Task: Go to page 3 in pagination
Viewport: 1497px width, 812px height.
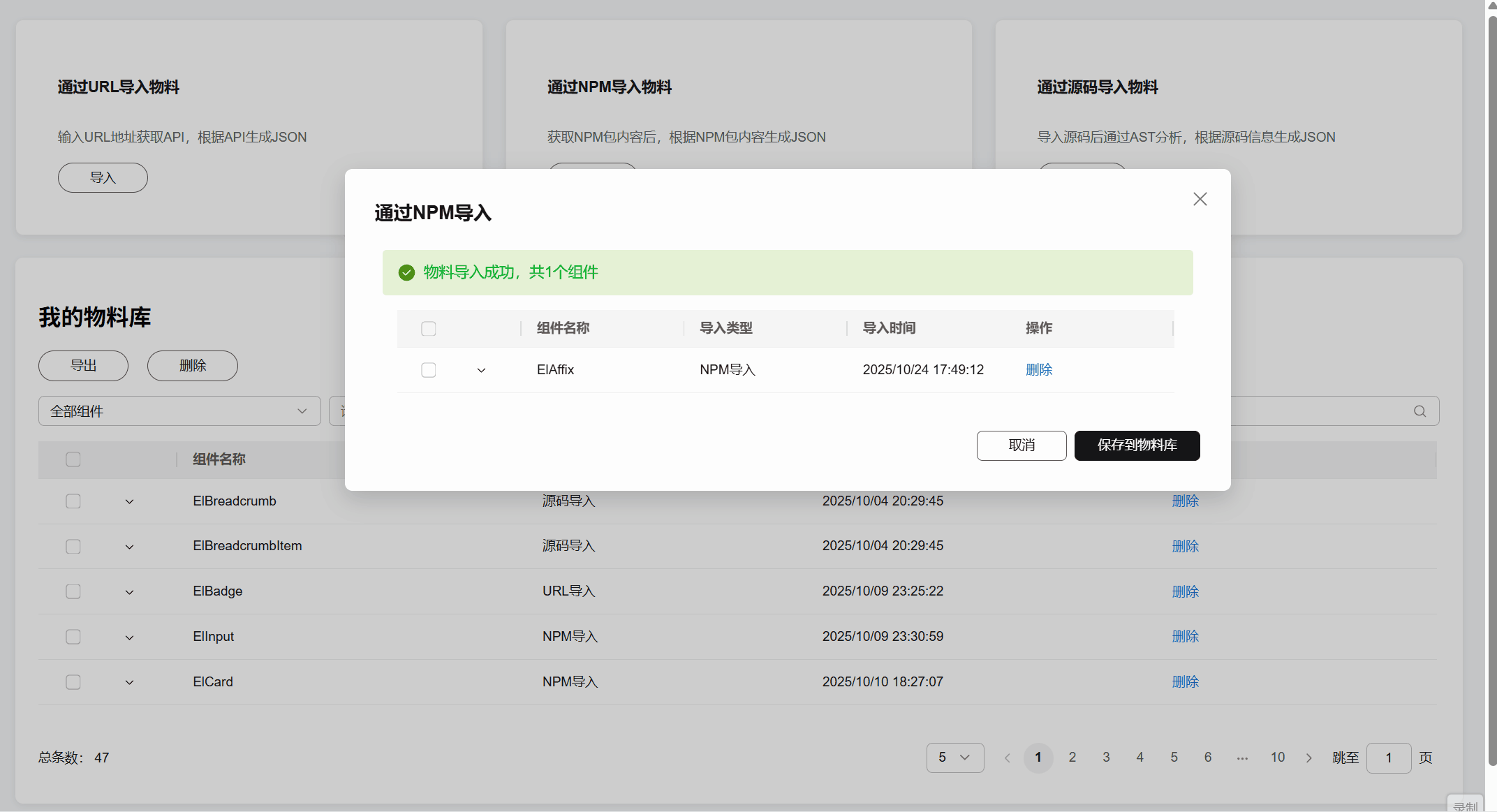Action: pos(1106,758)
